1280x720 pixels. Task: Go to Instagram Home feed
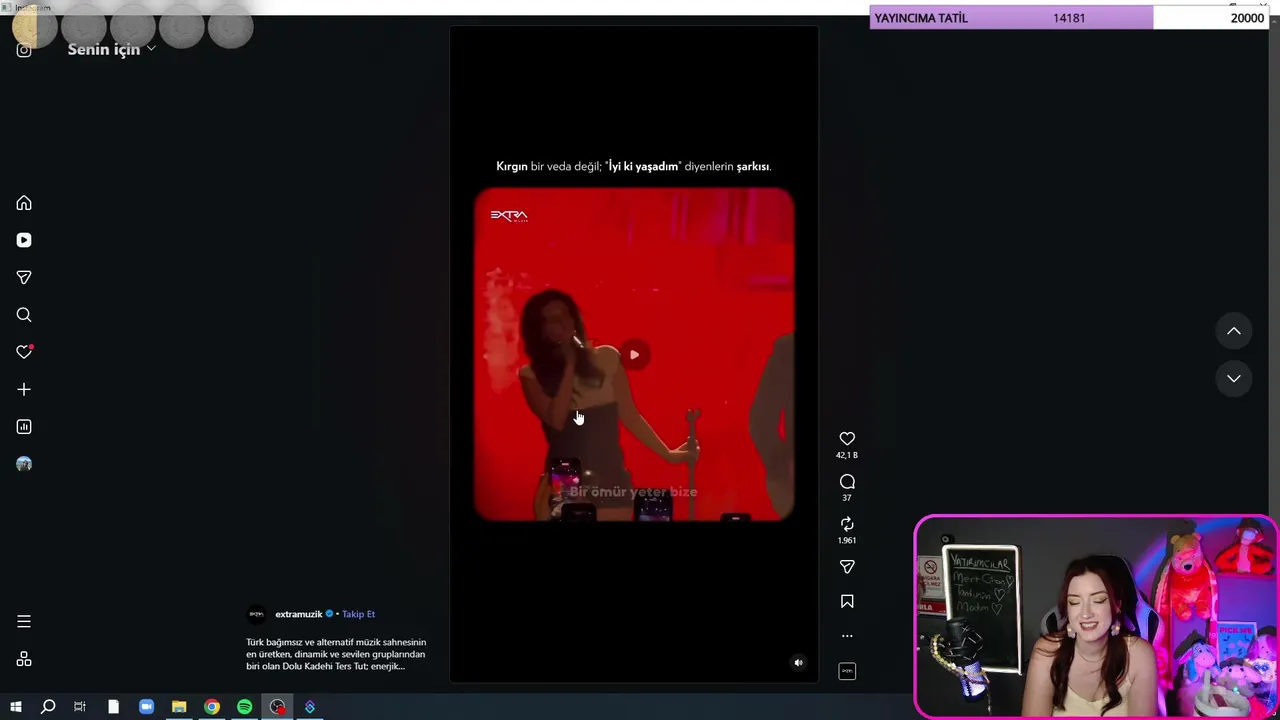[x=24, y=203]
